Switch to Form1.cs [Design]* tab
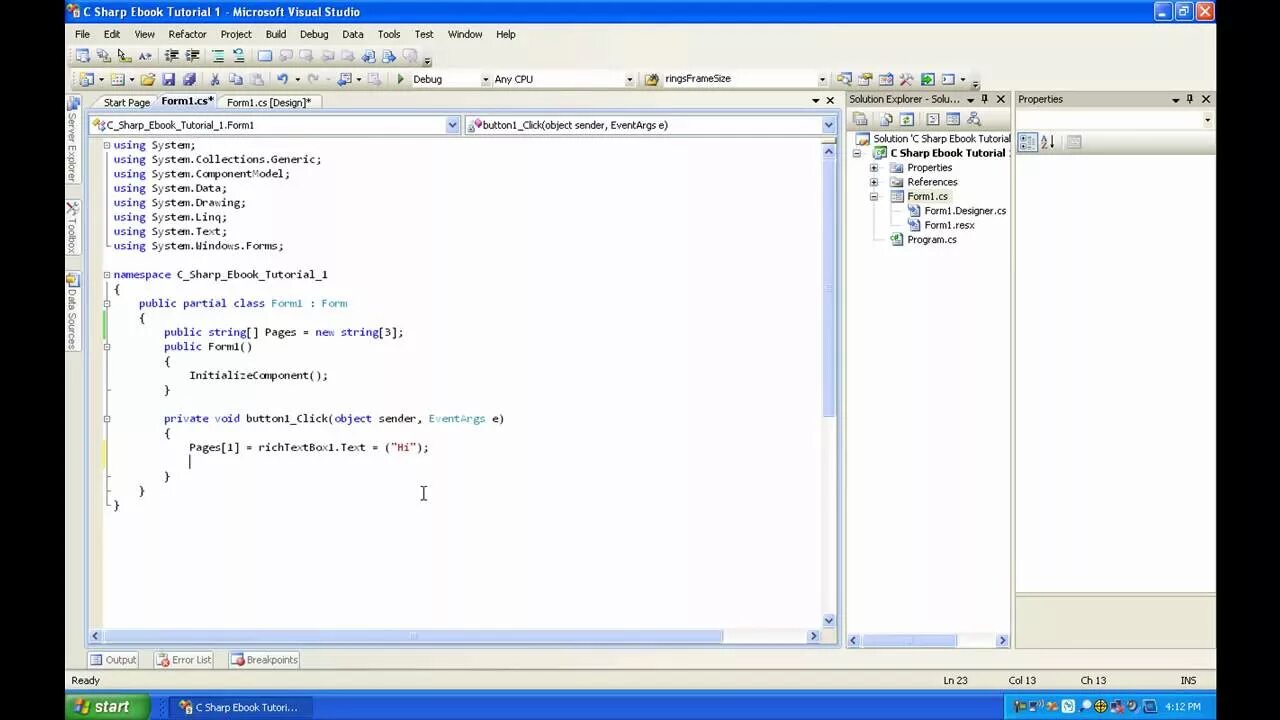 [268, 102]
